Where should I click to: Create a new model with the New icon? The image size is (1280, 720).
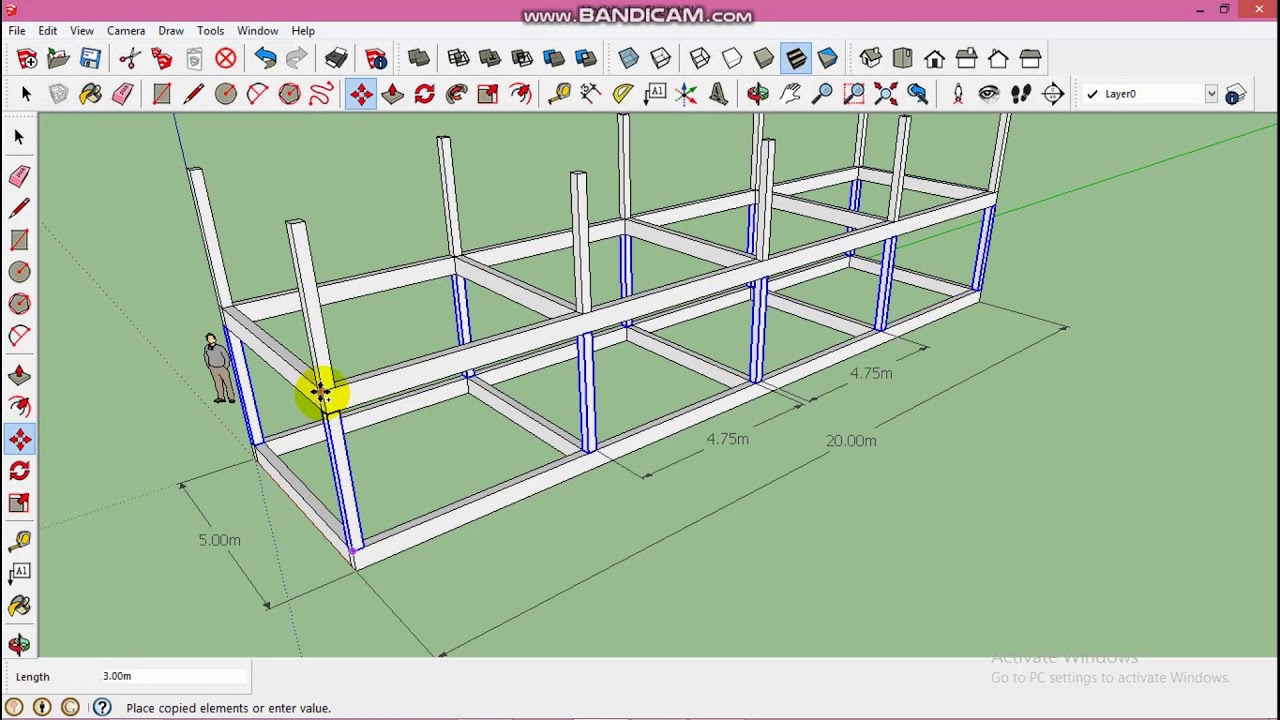(27, 58)
